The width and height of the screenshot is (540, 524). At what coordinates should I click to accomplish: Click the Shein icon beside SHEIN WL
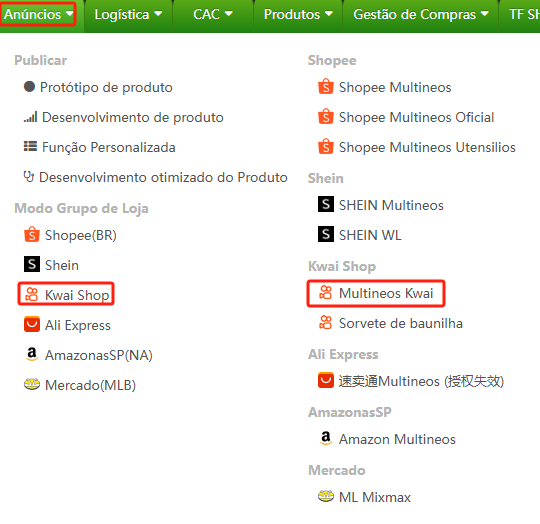point(326,234)
